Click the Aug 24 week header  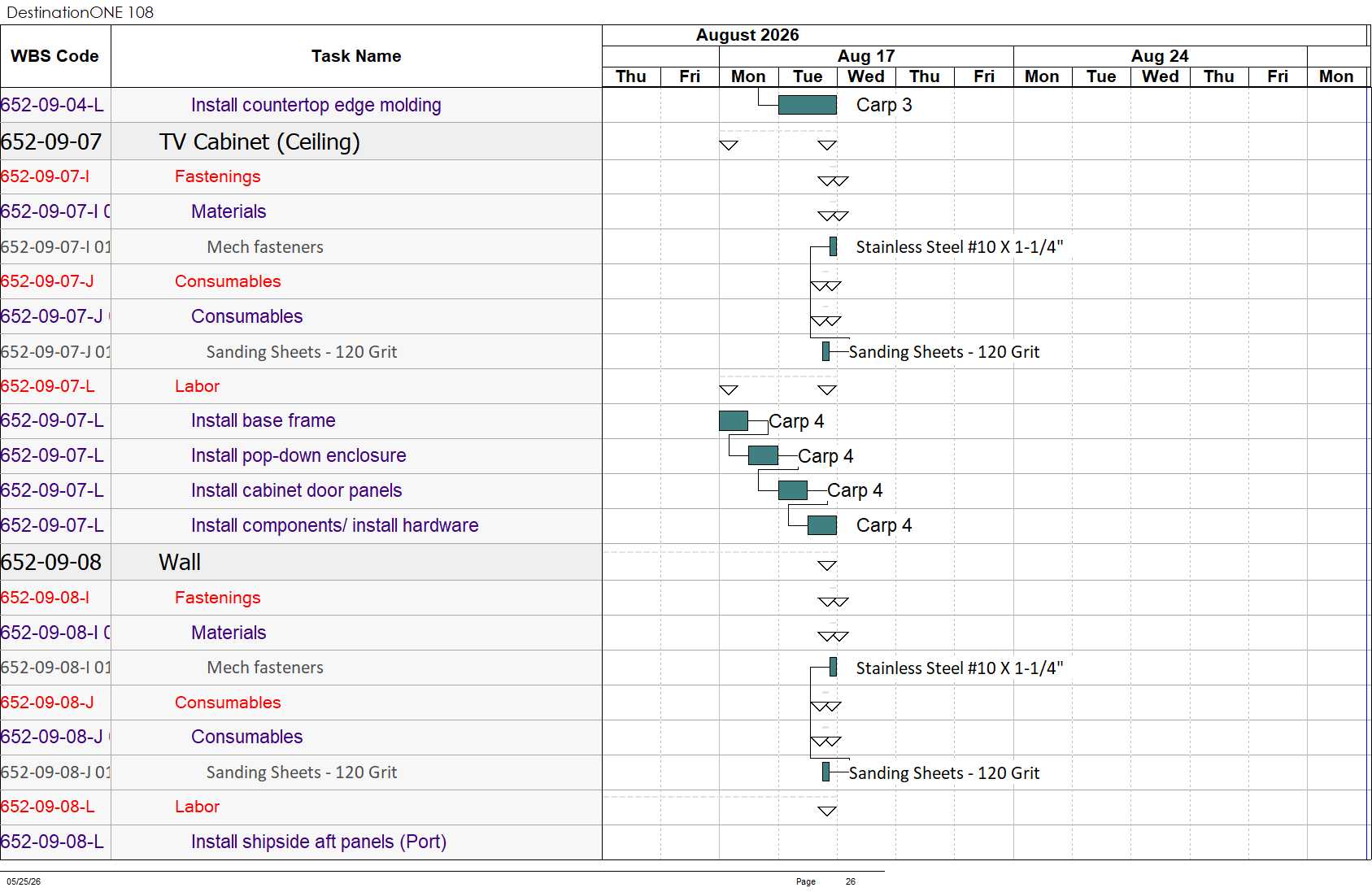coord(1160,56)
